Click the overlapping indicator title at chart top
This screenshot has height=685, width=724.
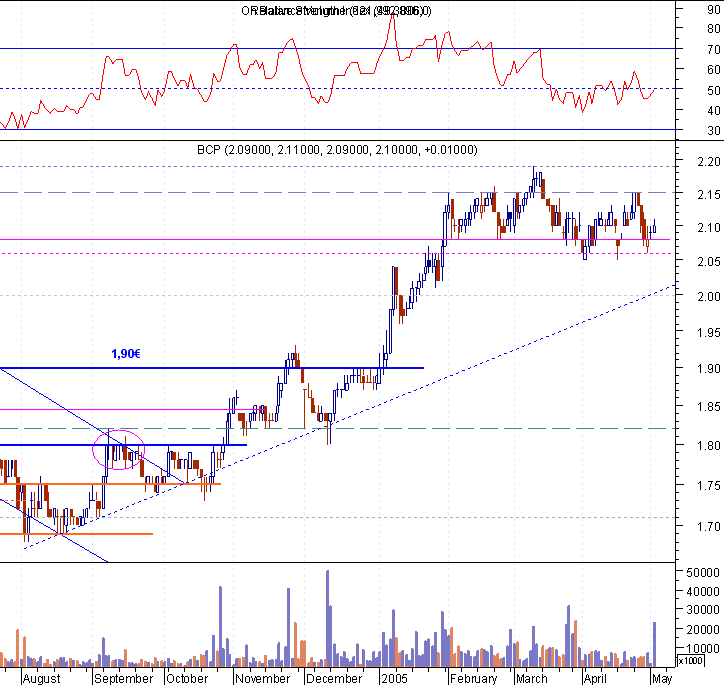(x=336, y=11)
